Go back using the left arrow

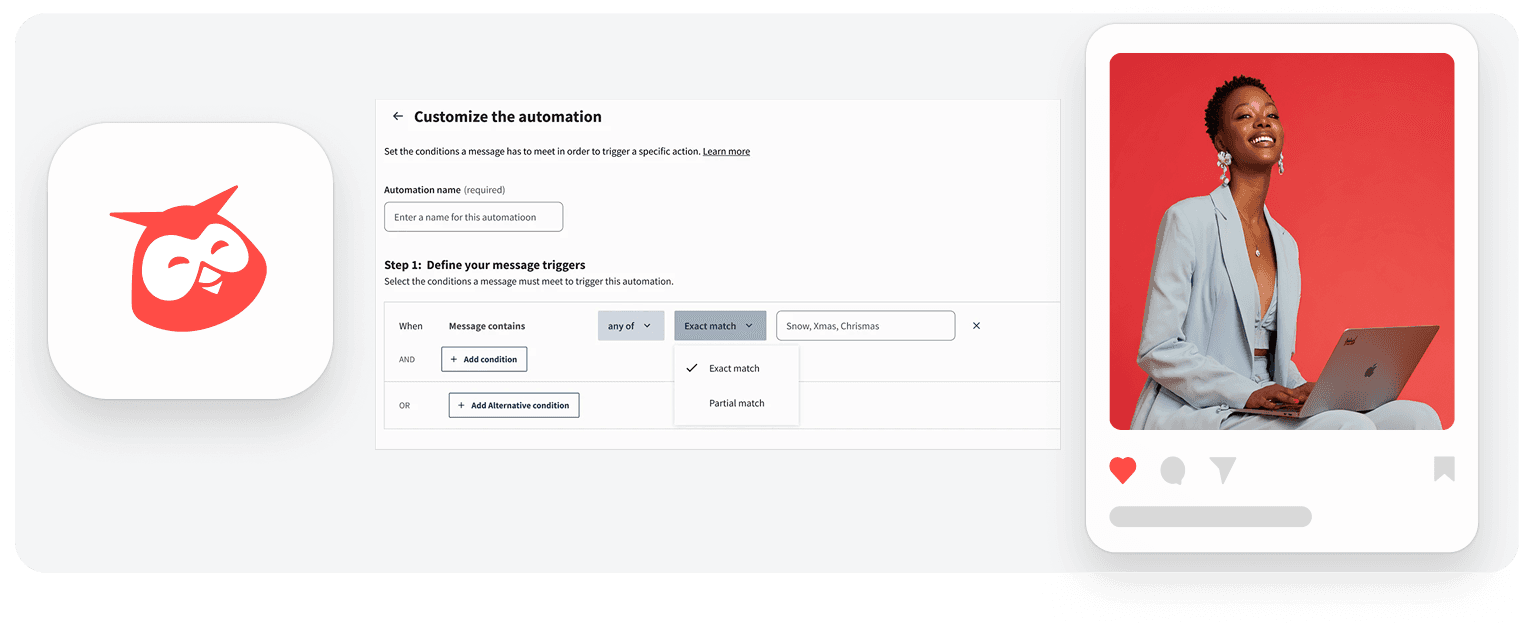tap(397, 117)
